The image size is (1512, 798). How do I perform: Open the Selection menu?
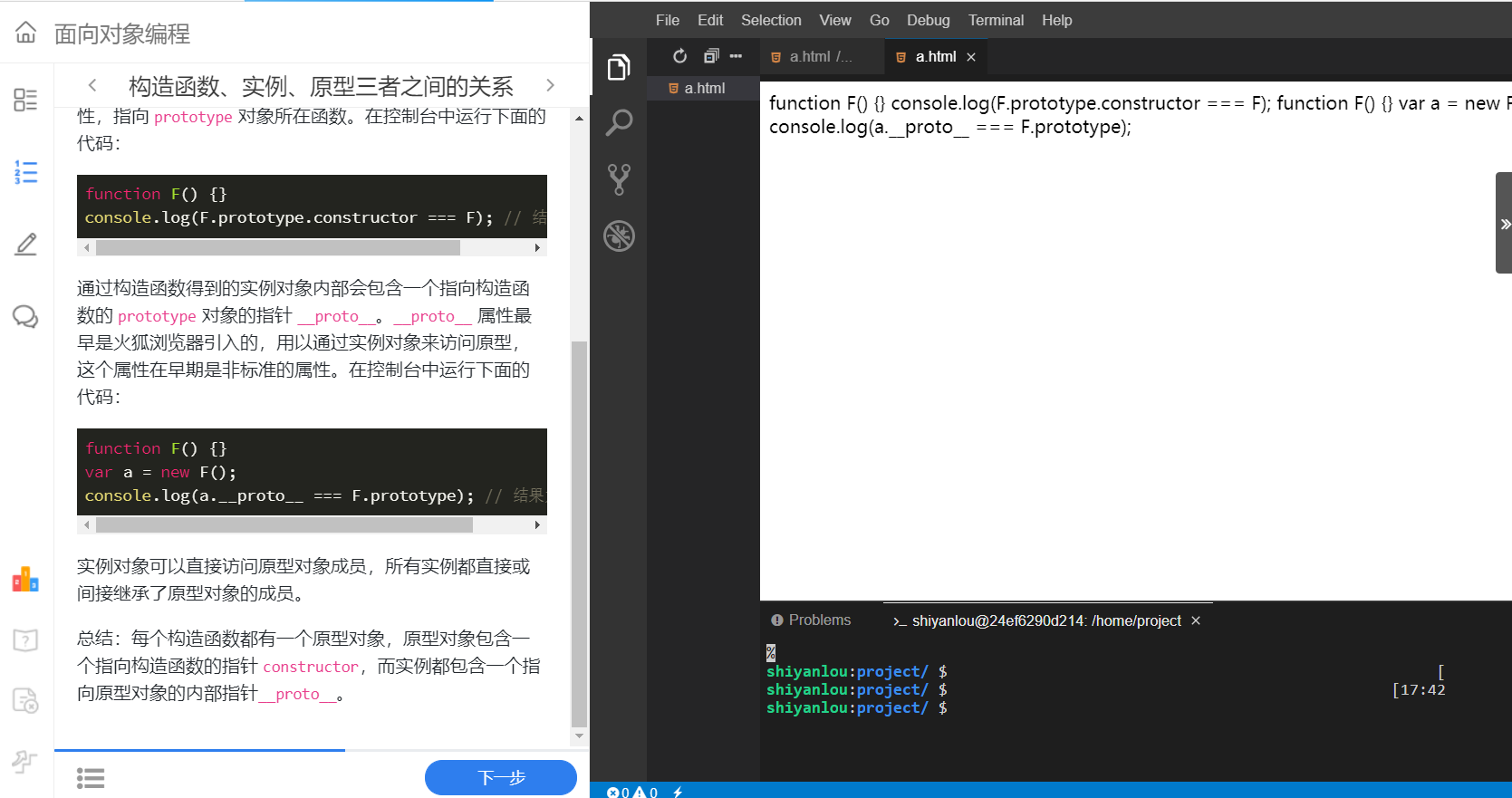(771, 20)
